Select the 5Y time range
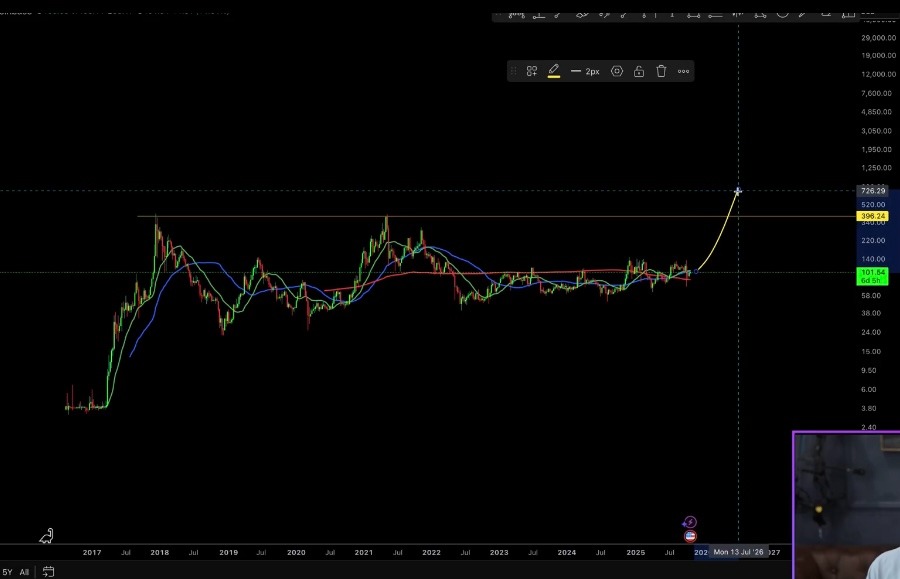The image size is (900, 579). click(7, 572)
